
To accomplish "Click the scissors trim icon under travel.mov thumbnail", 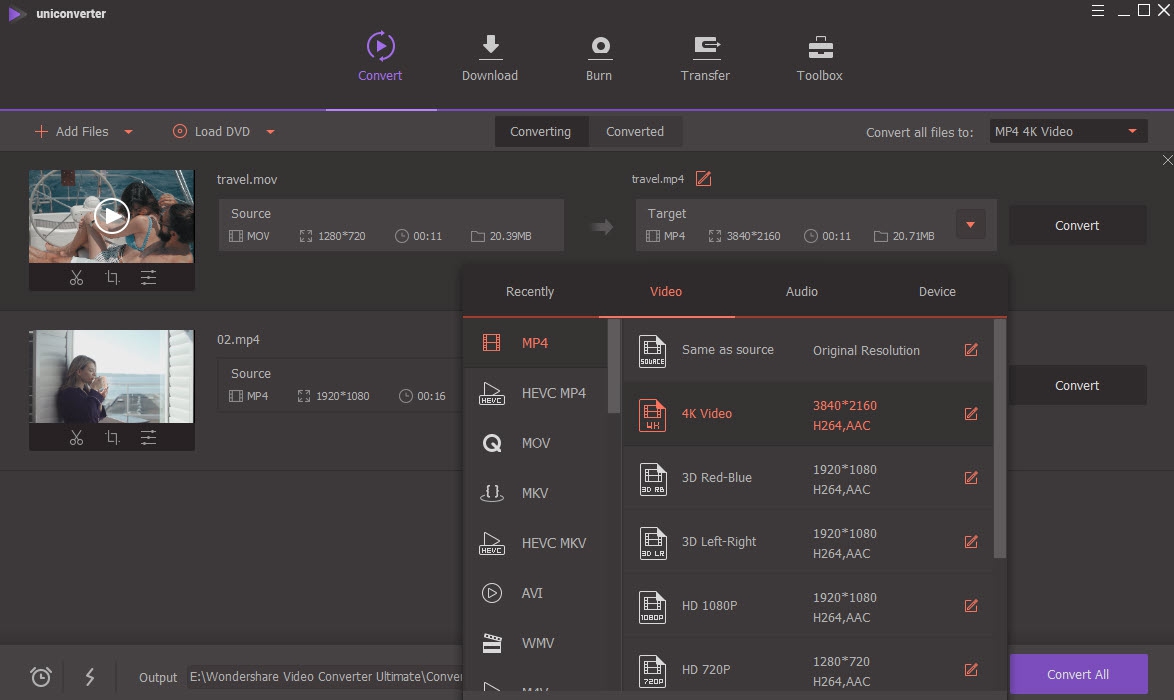I will point(76,278).
